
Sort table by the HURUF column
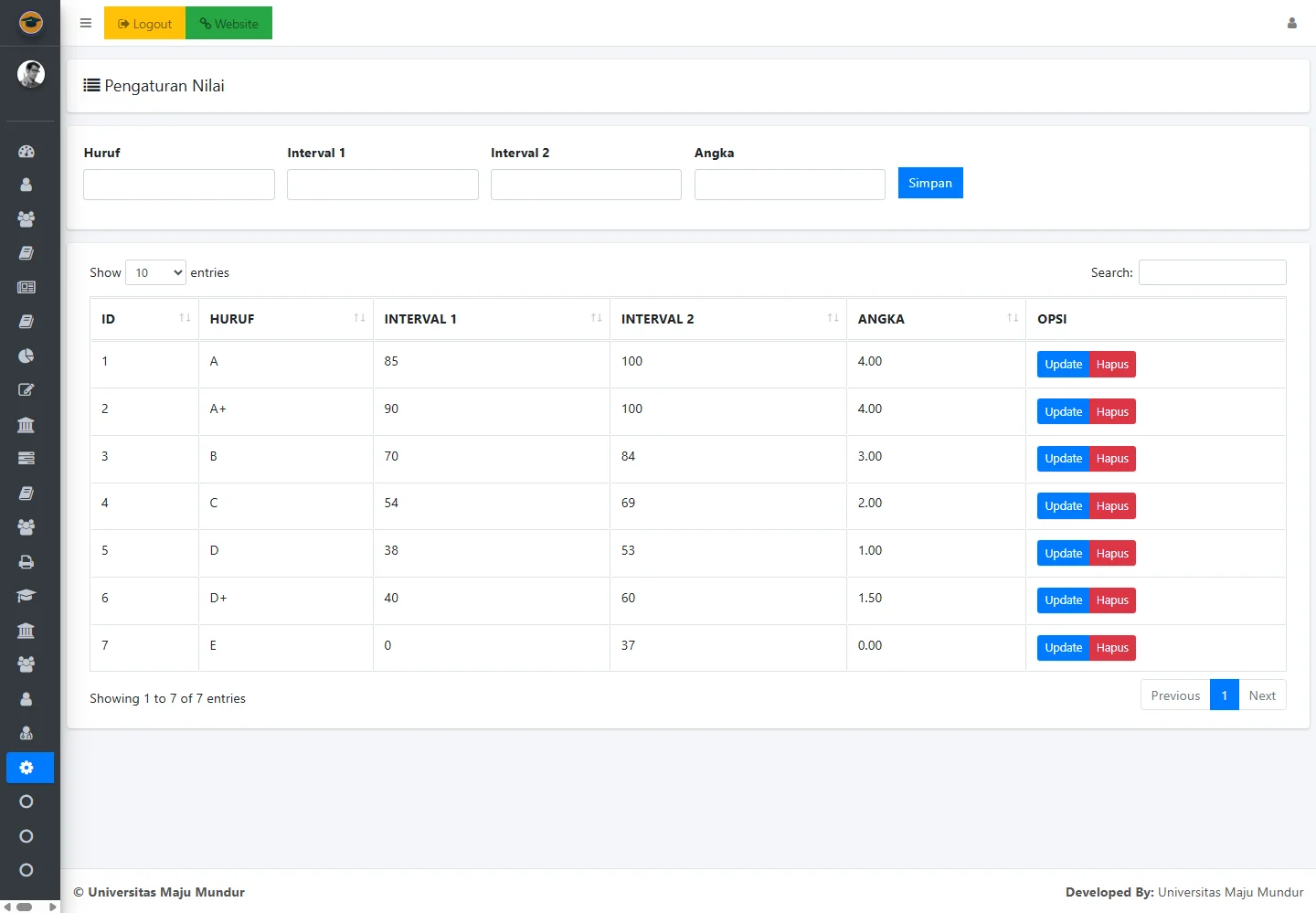[285, 319]
